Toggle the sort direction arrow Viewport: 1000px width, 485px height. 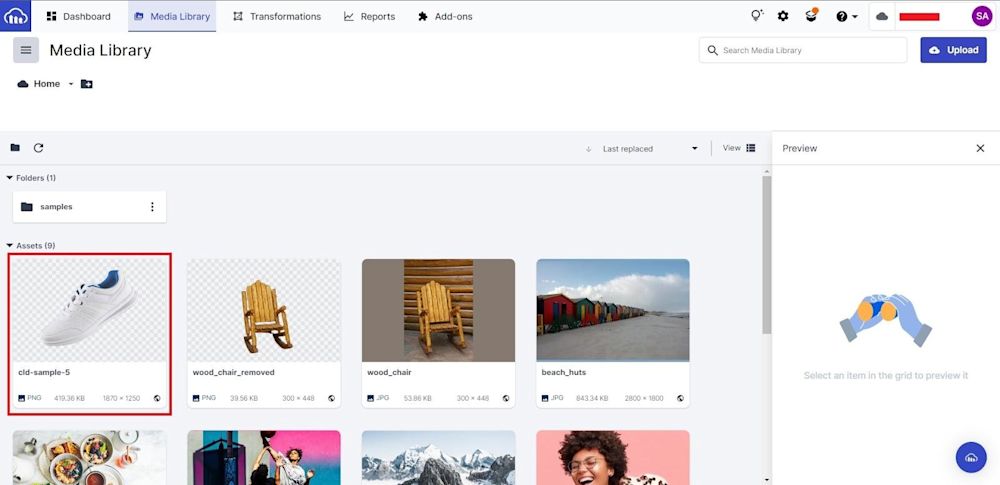588,149
